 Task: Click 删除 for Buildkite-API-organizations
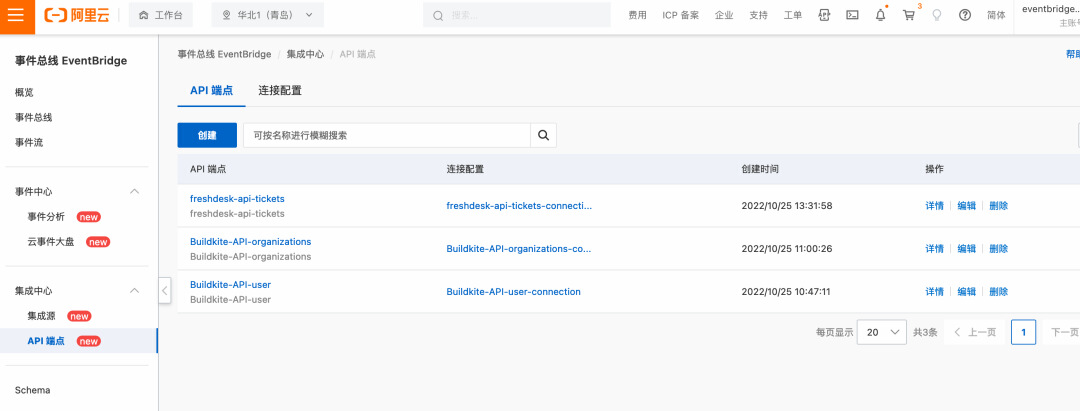999,249
